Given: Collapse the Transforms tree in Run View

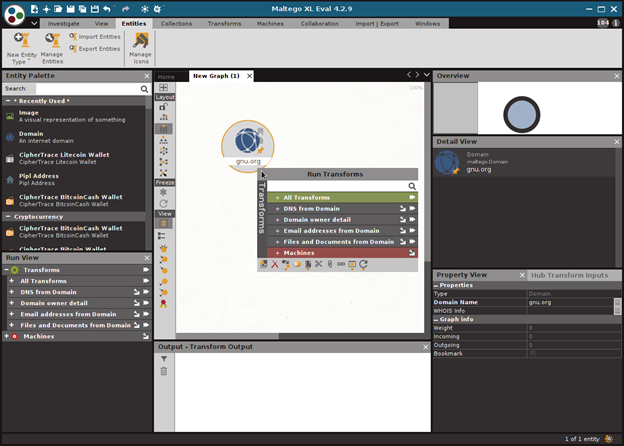Looking at the screenshot, I should tap(6, 270).
